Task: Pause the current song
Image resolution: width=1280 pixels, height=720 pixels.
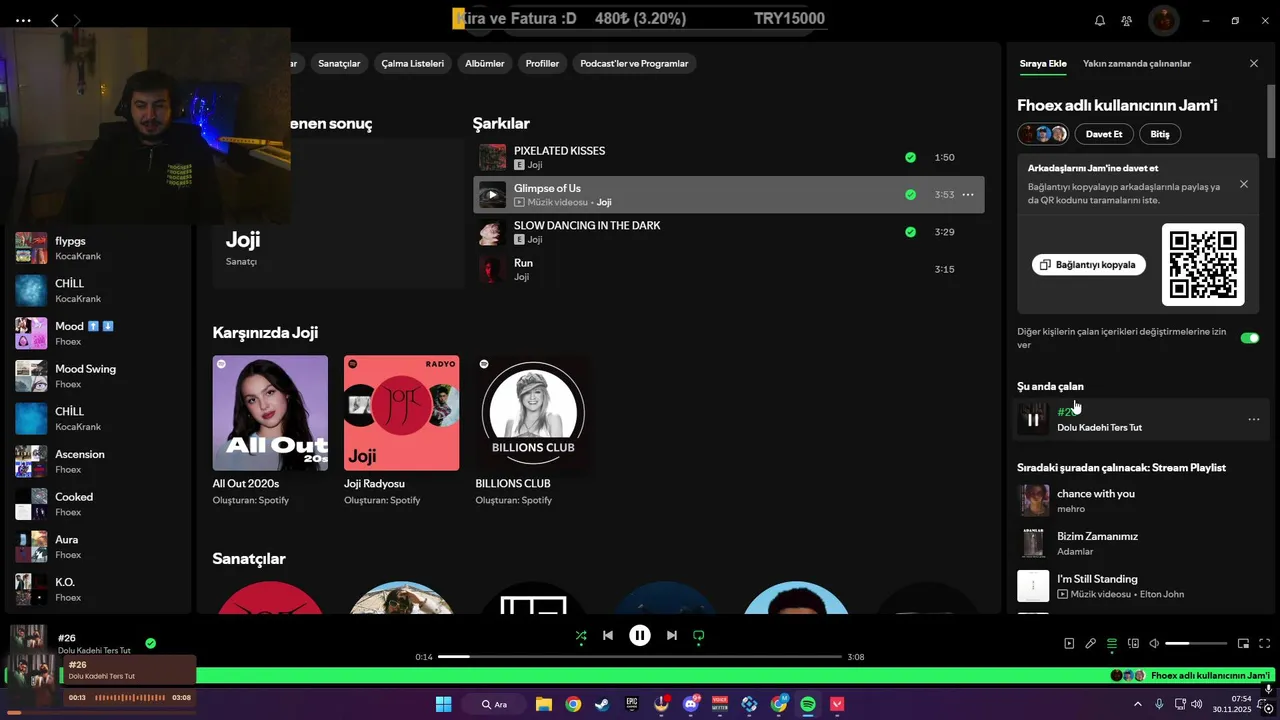Action: (640, 635)
